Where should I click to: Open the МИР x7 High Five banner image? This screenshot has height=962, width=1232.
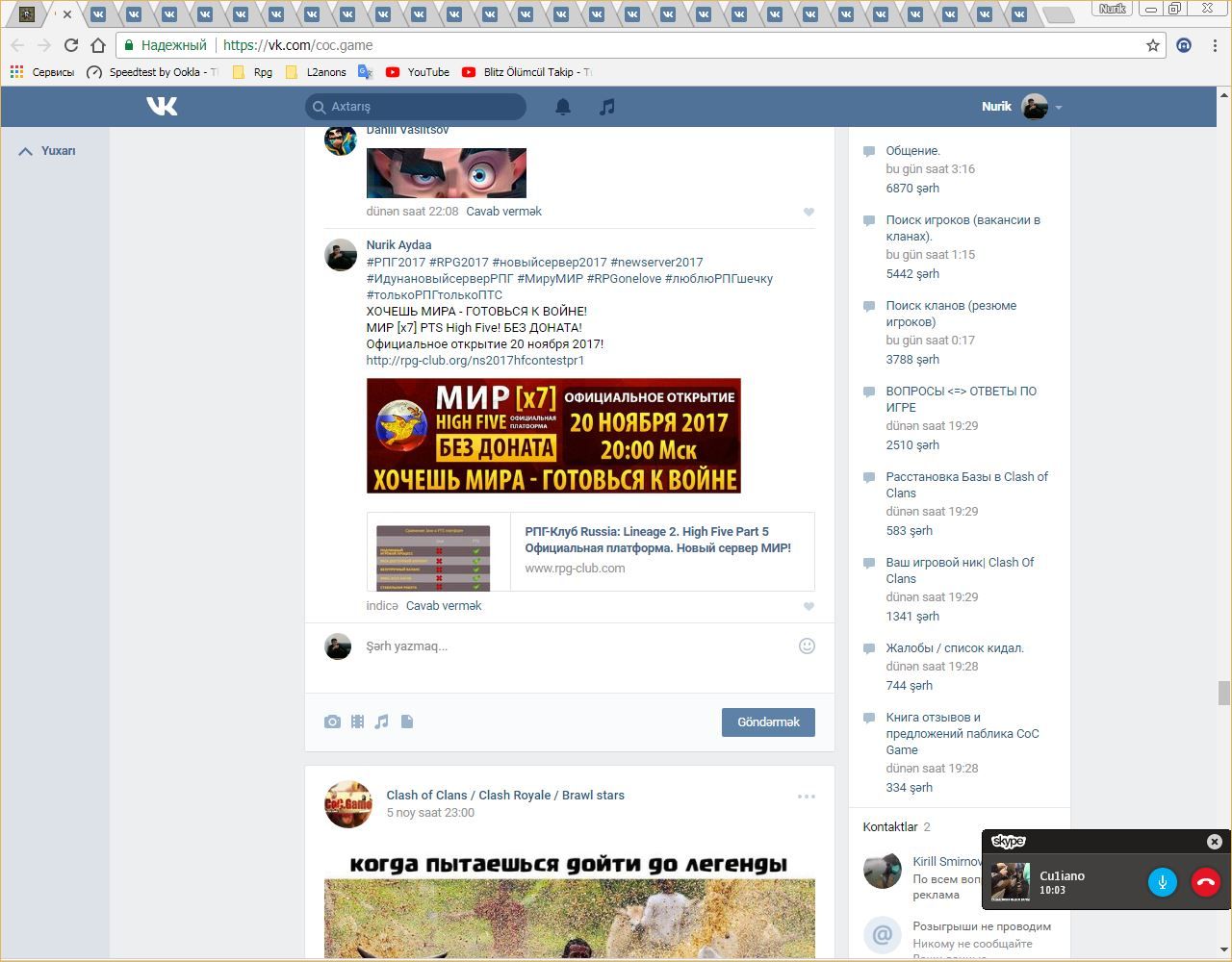553,436
